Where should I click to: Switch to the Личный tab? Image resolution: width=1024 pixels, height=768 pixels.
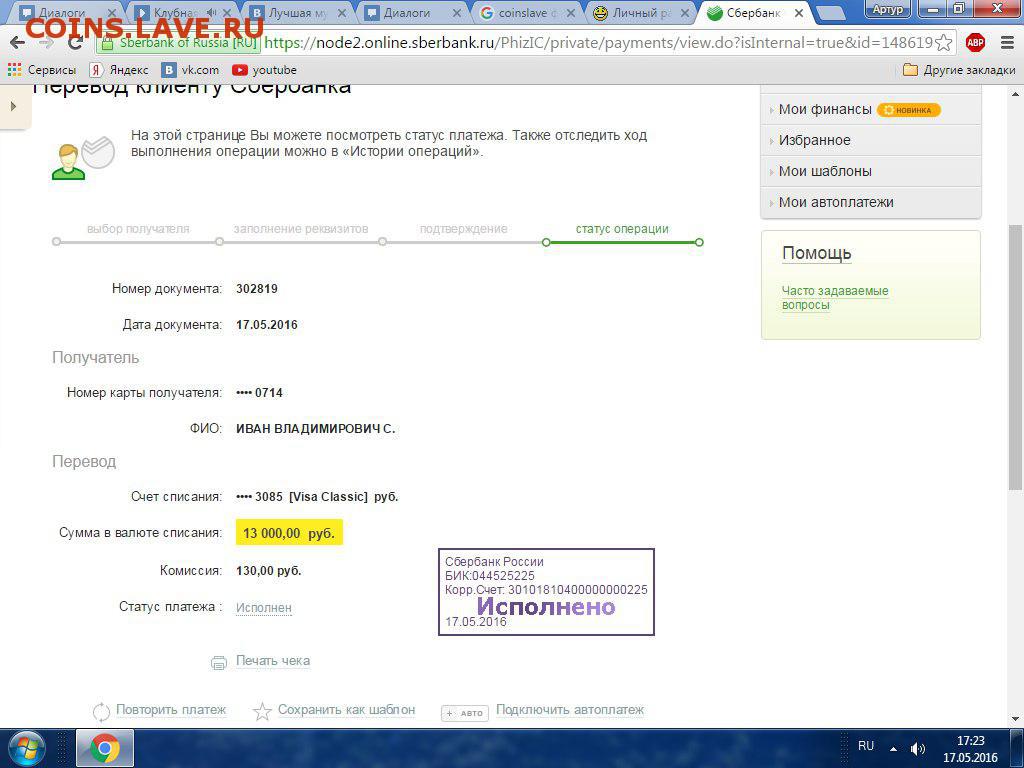(641, 12)
